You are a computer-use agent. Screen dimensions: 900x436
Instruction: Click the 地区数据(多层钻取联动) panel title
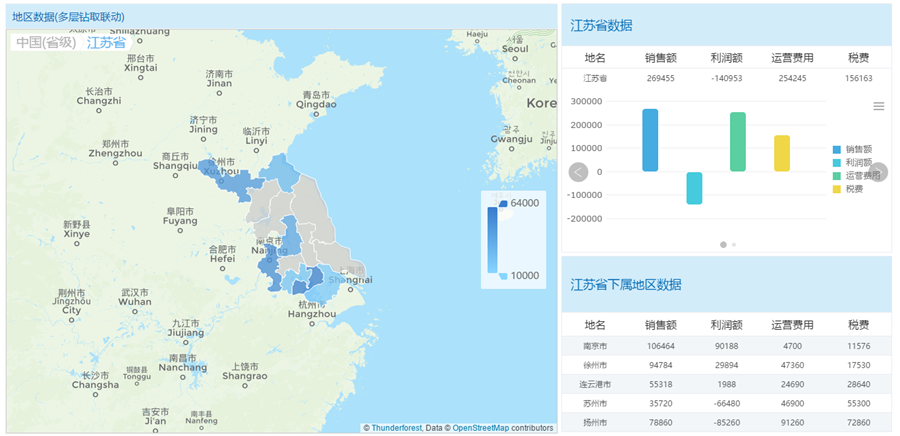[x=68, y=17]
